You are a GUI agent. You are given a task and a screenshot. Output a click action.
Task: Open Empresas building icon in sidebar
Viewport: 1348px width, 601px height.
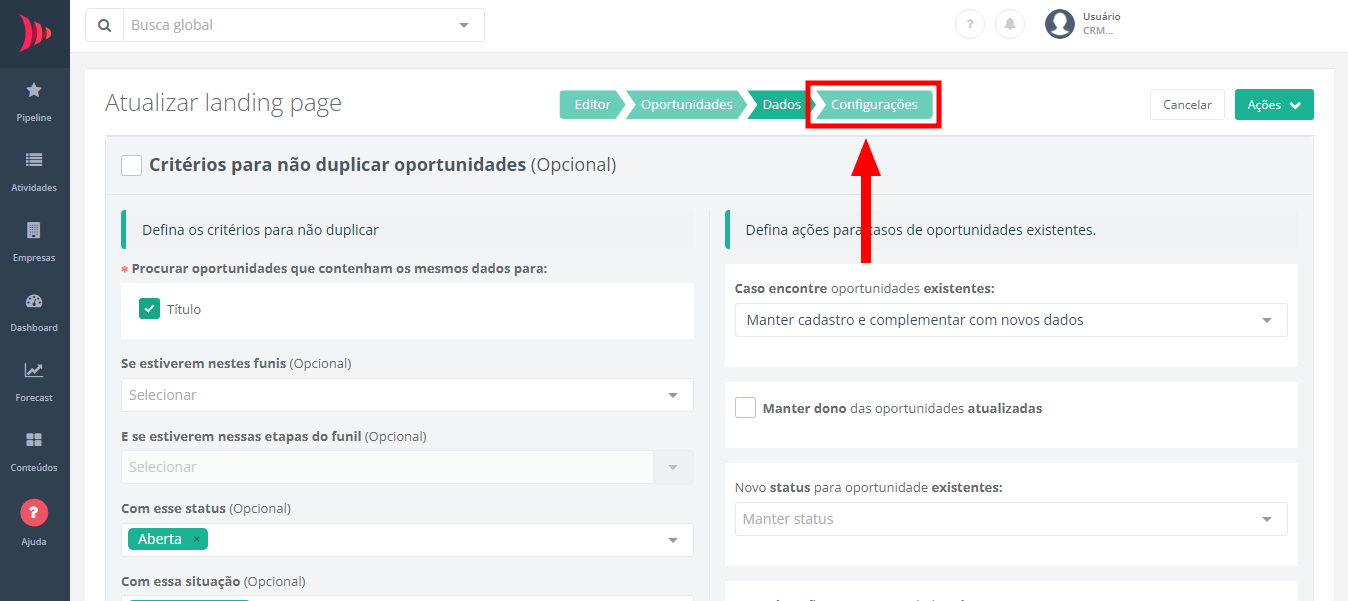coord(34,230)
